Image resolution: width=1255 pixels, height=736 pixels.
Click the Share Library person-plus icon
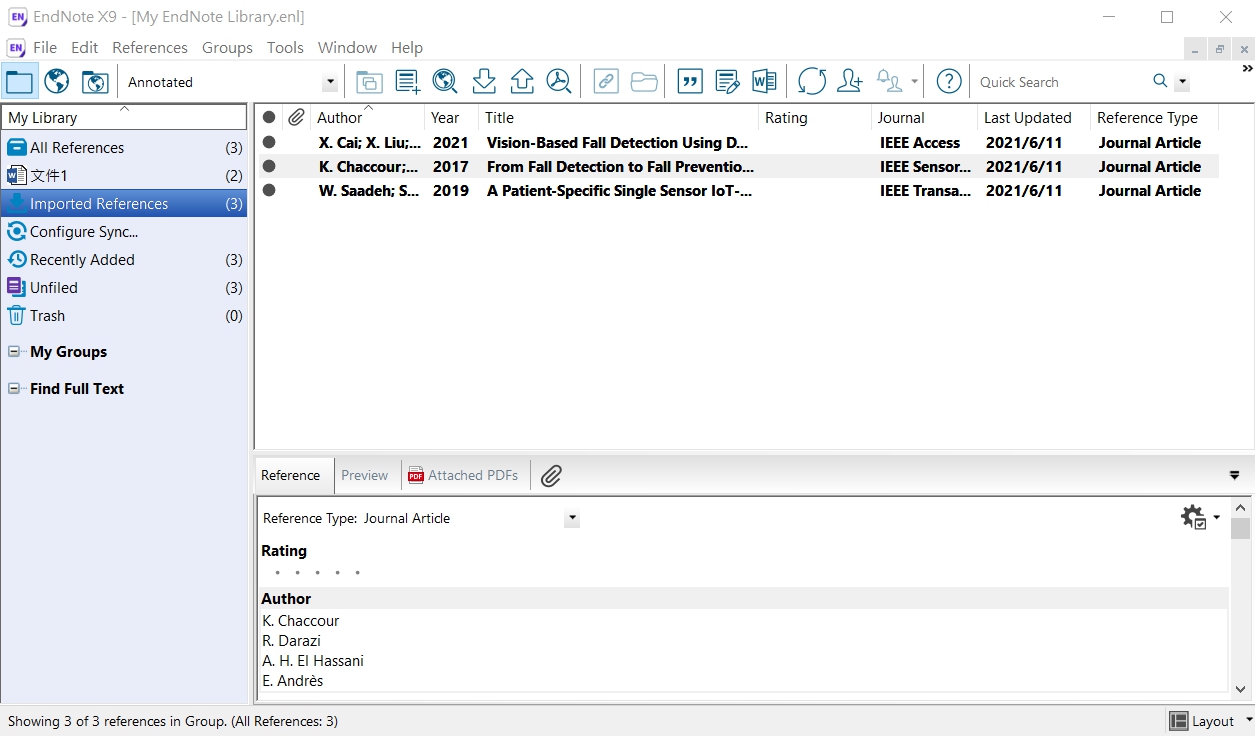(x=850, y=82)
